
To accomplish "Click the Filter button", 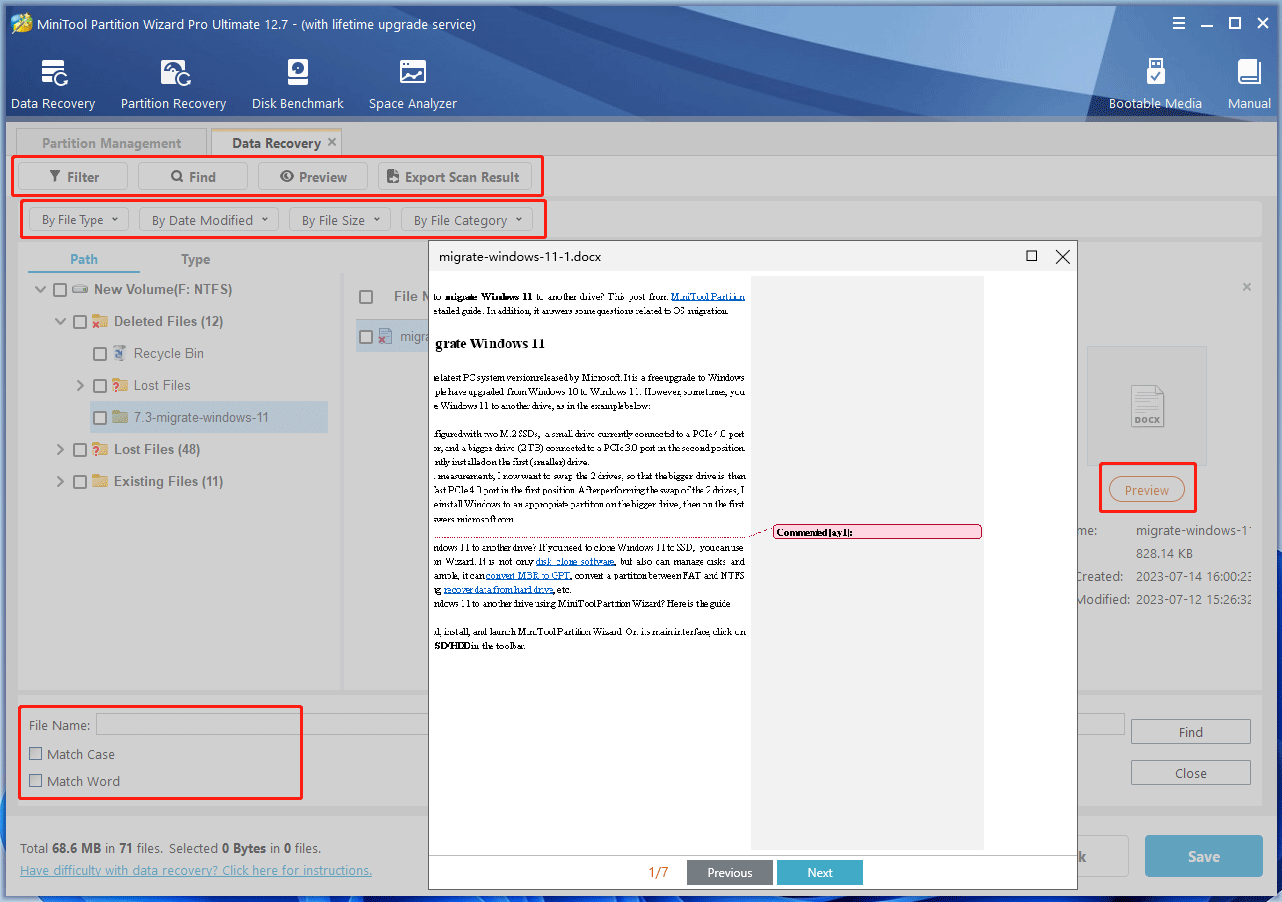I will coord(73,177).
